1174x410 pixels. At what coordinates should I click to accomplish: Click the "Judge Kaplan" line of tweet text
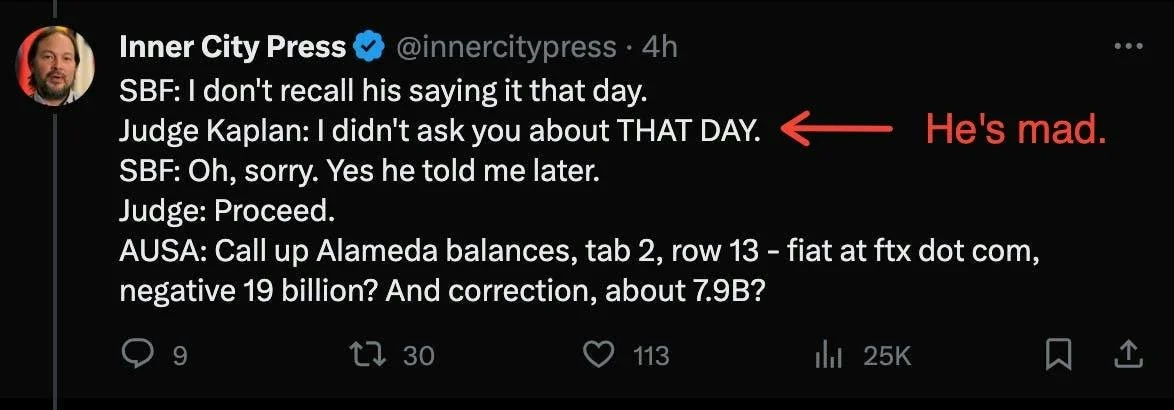pos(438,130)
